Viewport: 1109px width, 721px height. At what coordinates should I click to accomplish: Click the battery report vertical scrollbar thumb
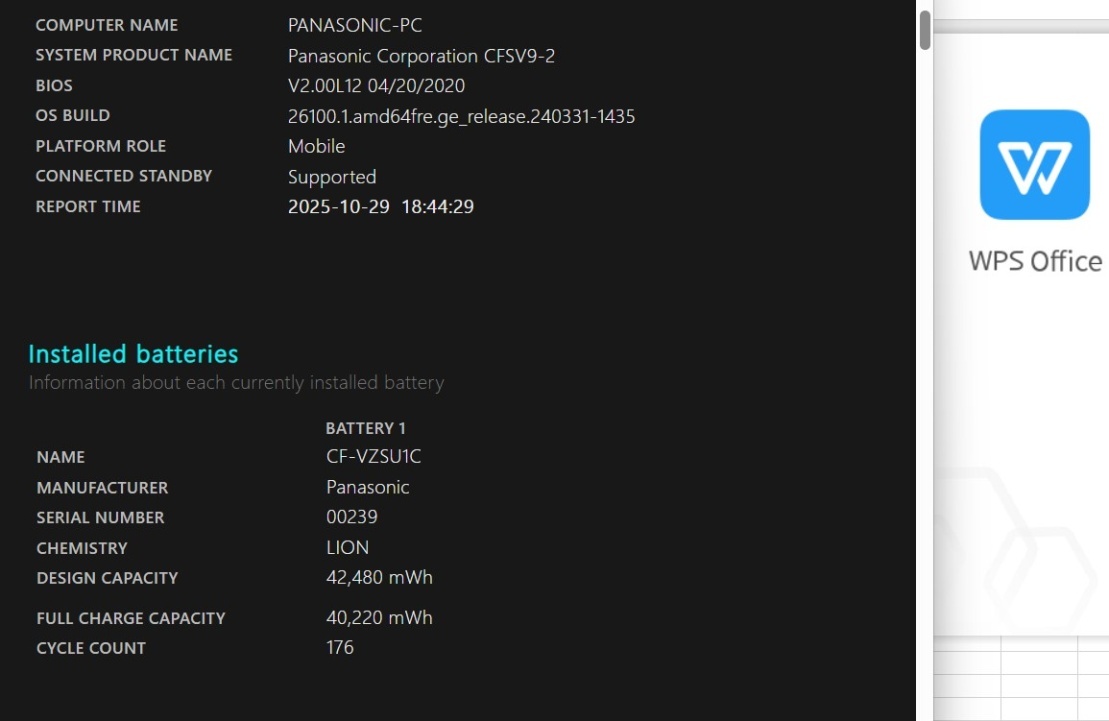coord(925,30)
